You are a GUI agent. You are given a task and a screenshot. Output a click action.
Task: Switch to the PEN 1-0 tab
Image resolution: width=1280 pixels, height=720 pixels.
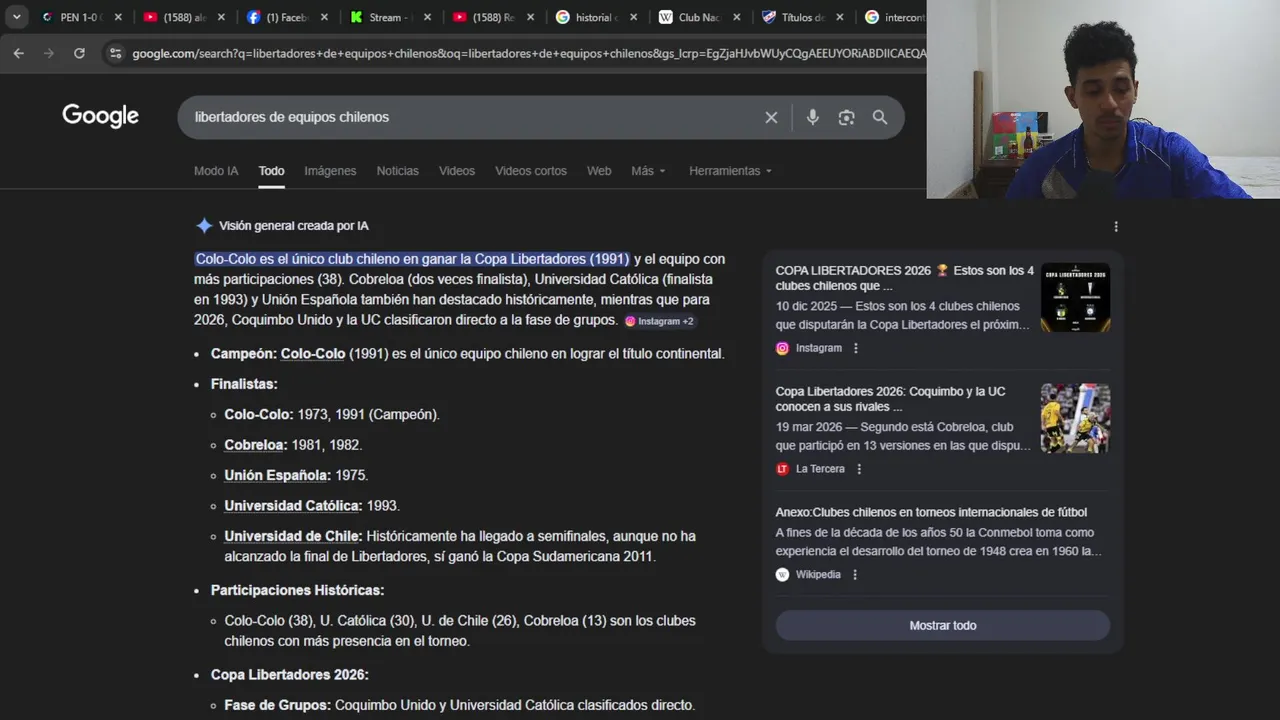coord(80,17)
